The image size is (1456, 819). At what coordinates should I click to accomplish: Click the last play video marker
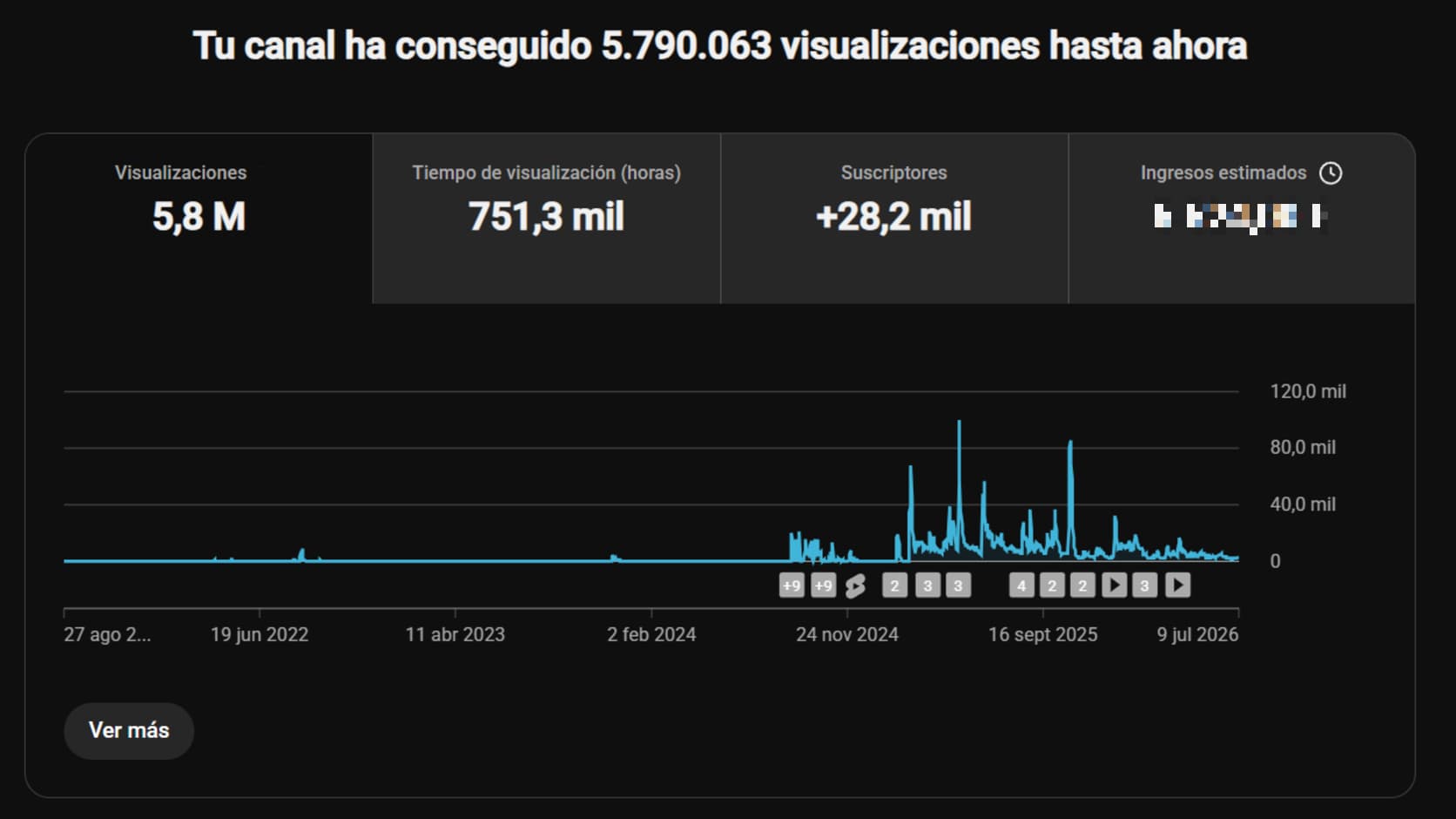[x=1177, y=585]
